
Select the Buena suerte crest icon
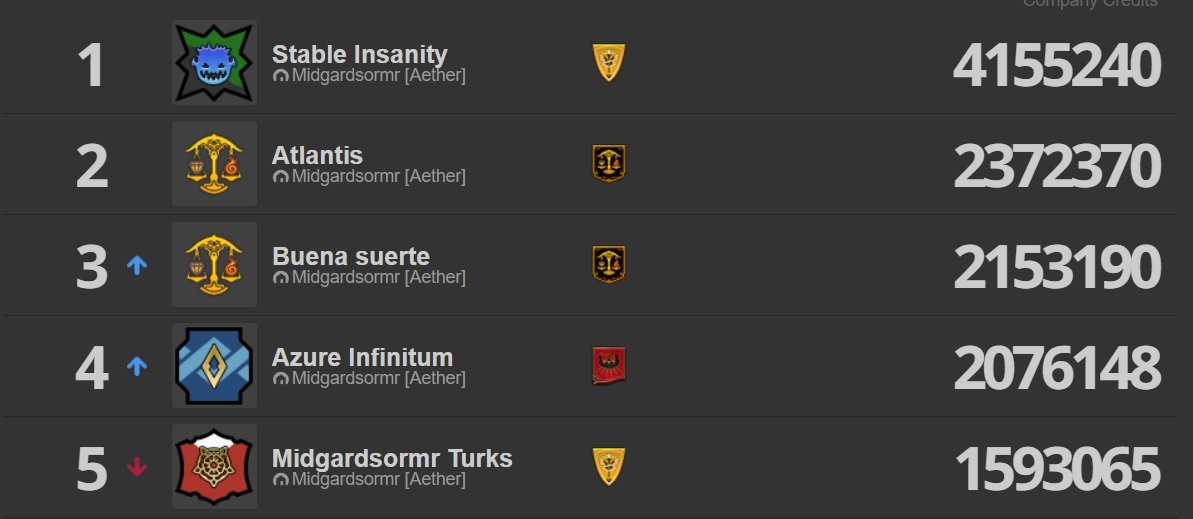(x=215, y=265)
